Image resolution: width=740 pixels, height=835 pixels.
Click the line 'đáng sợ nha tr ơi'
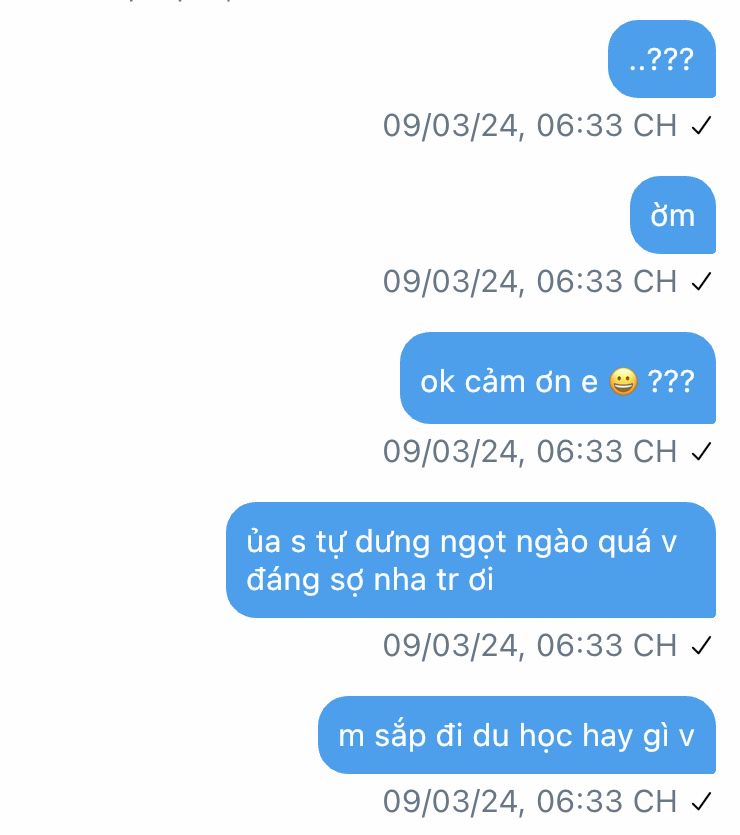pyautogui.click(x=370, y=580)
